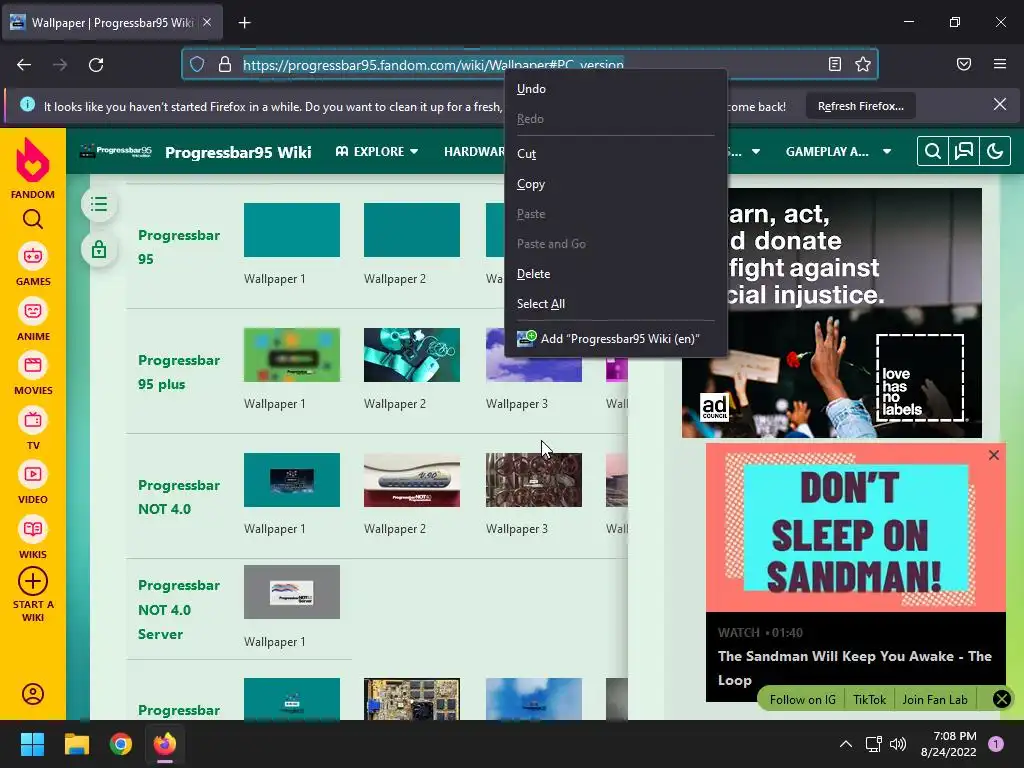
Task: Select Cut in the context menu
Action: [616, 153]
